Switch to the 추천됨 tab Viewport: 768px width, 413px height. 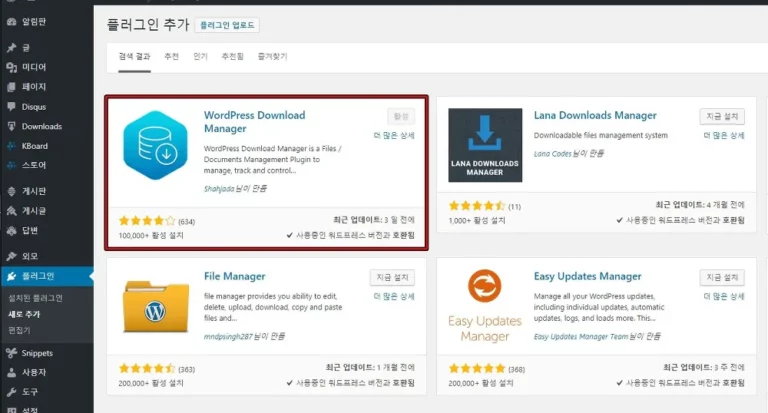(x=233, y=57)
